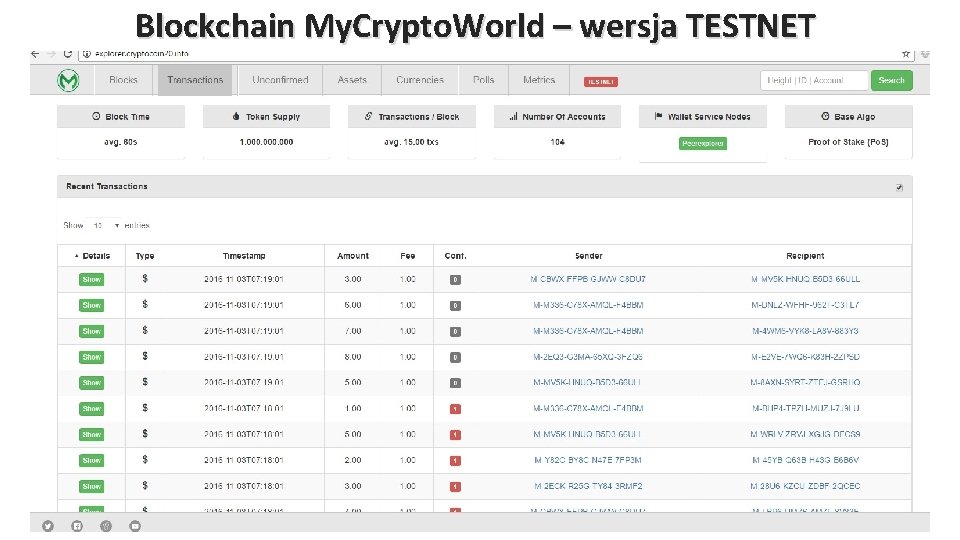Open the Twitter footer icon

48,526
